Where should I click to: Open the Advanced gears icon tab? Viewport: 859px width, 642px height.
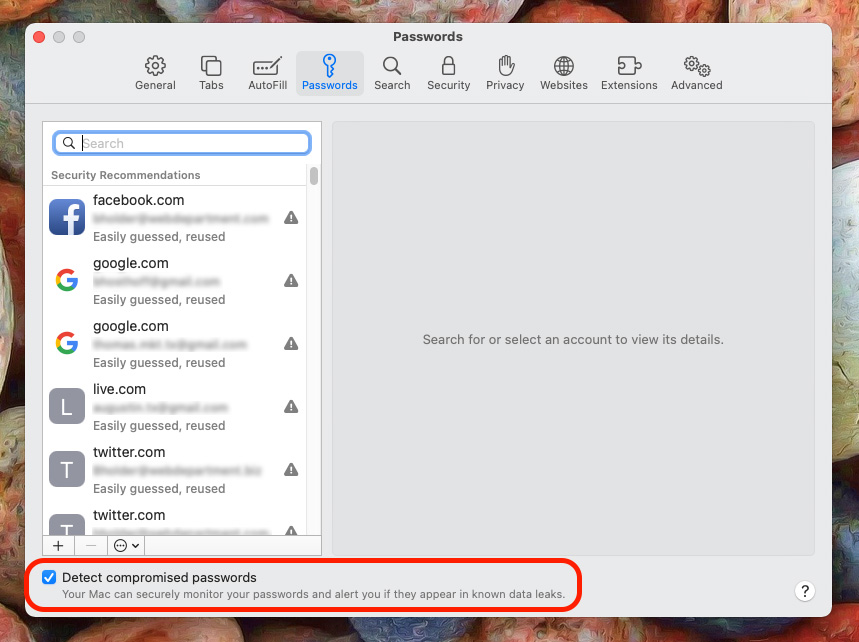696,73
